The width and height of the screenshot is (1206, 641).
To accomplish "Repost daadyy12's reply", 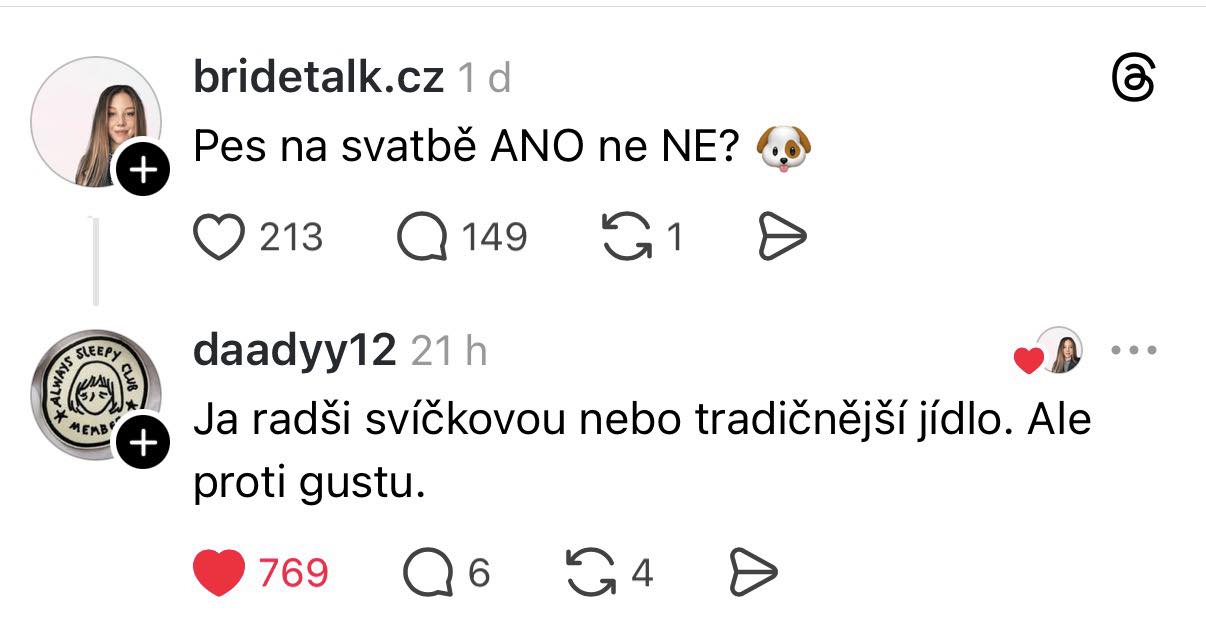I will pyautogui.click(x=590, y=573).
